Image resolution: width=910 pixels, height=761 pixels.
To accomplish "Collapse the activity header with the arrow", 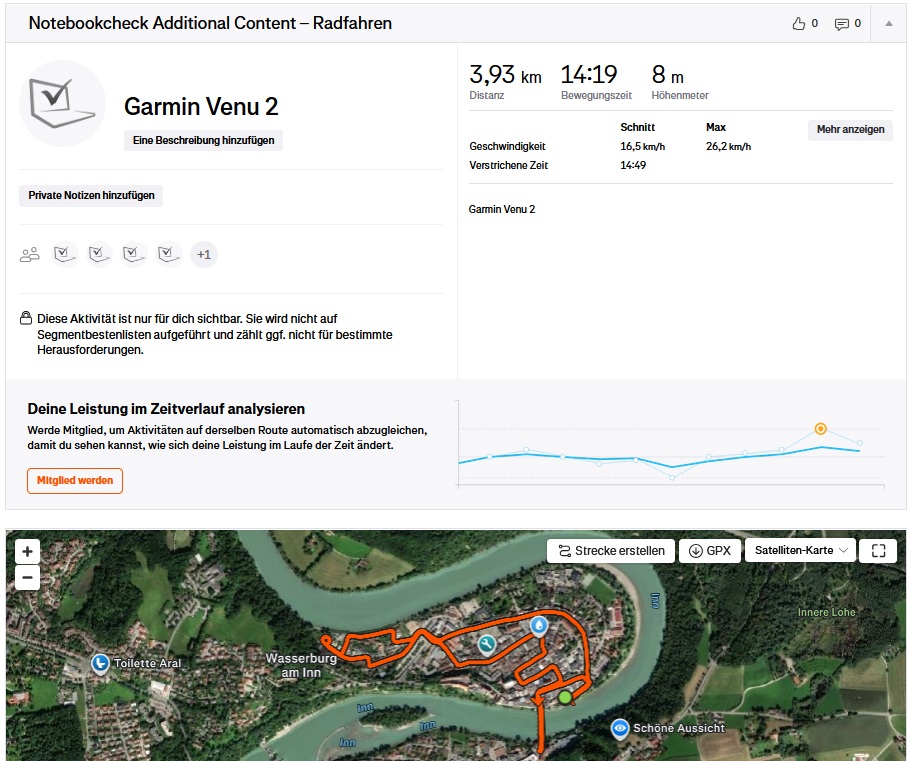I will pos(888,23).
